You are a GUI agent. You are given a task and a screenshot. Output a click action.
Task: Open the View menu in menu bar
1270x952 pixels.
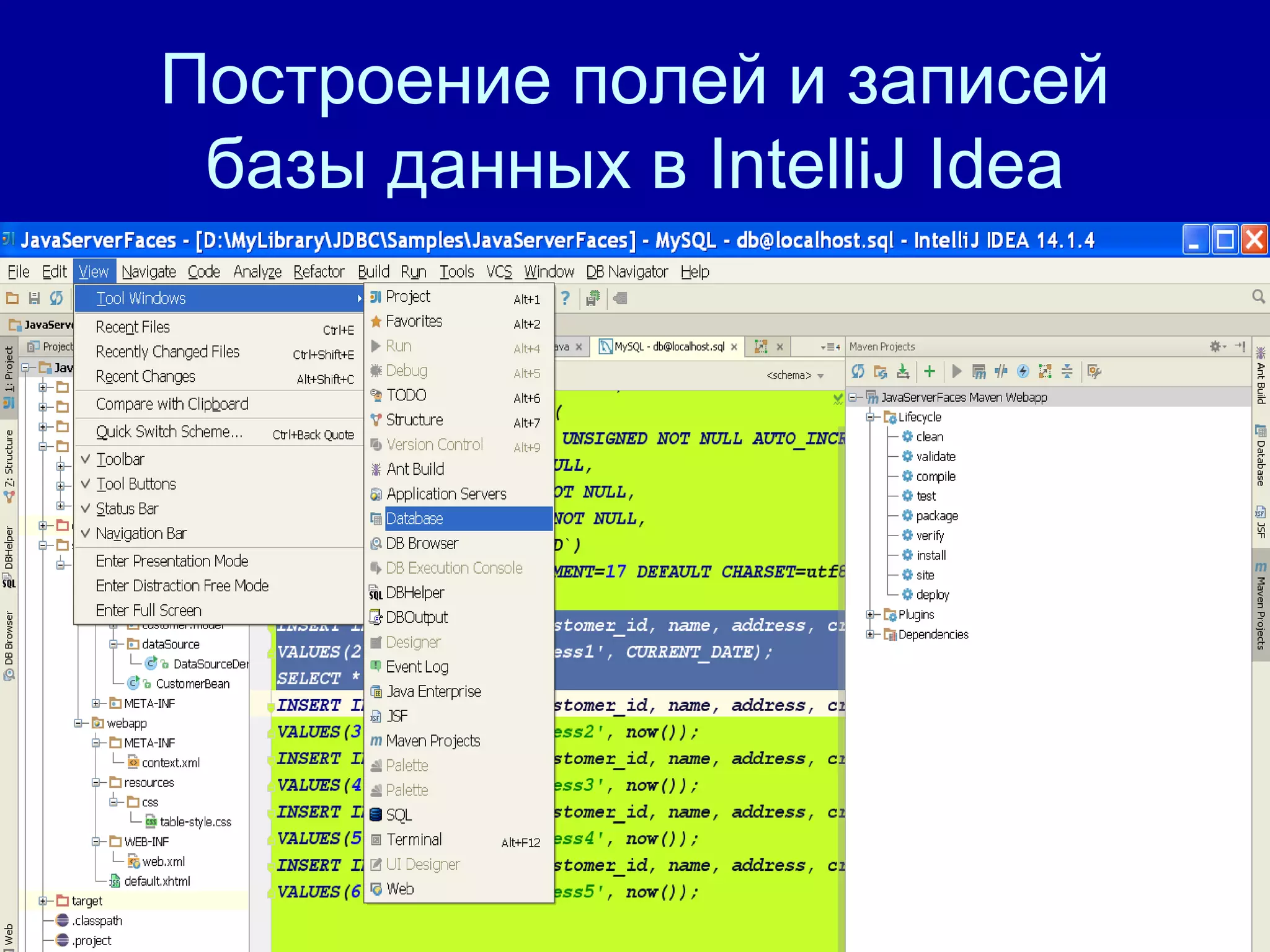click(94, 271)
